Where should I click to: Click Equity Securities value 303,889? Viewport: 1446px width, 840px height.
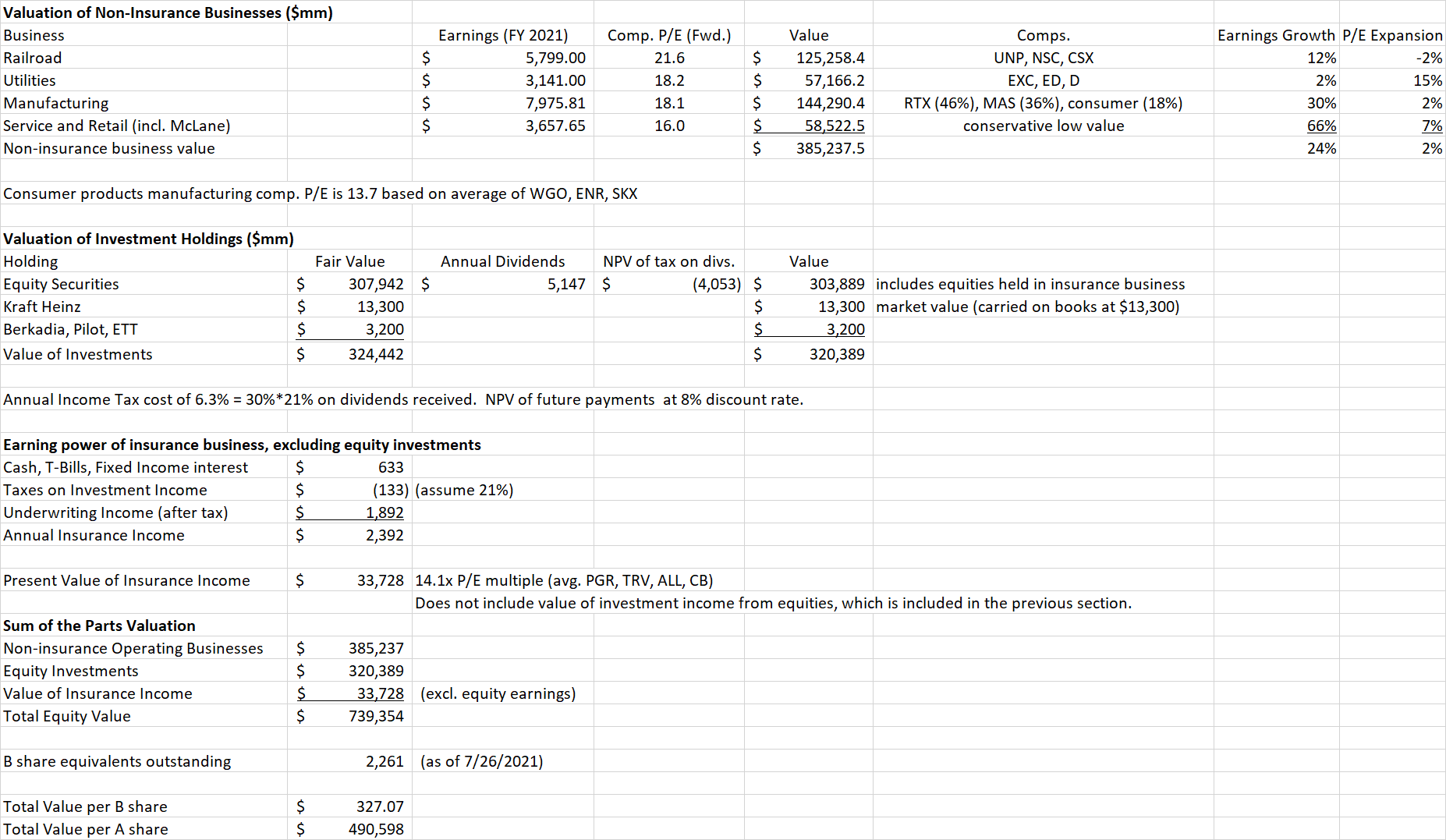(837, 284)
